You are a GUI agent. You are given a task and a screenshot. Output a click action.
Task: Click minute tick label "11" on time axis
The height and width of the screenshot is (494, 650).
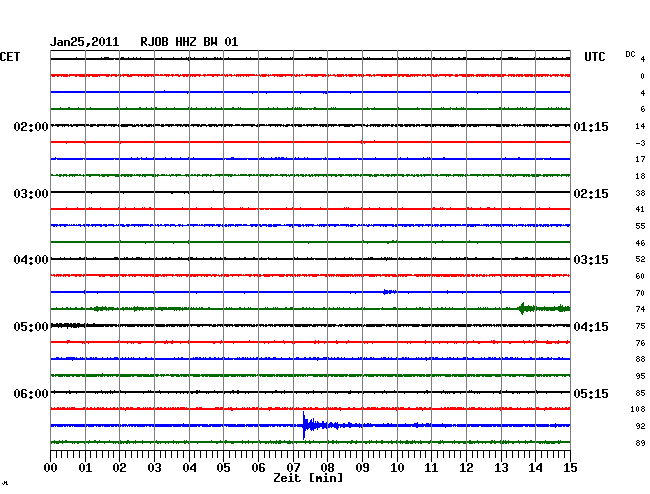431,468
